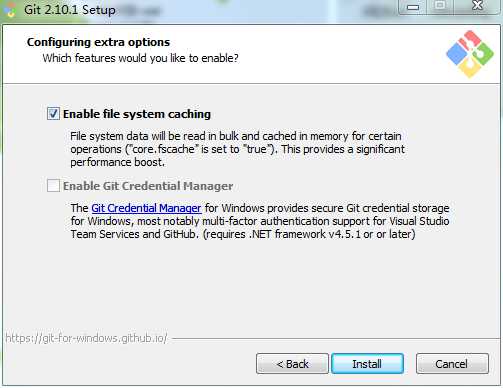Check the Enable Git Credential Manager checkbox
The height and width of the screenshot is (388, 503).
[x=53, y=186]
